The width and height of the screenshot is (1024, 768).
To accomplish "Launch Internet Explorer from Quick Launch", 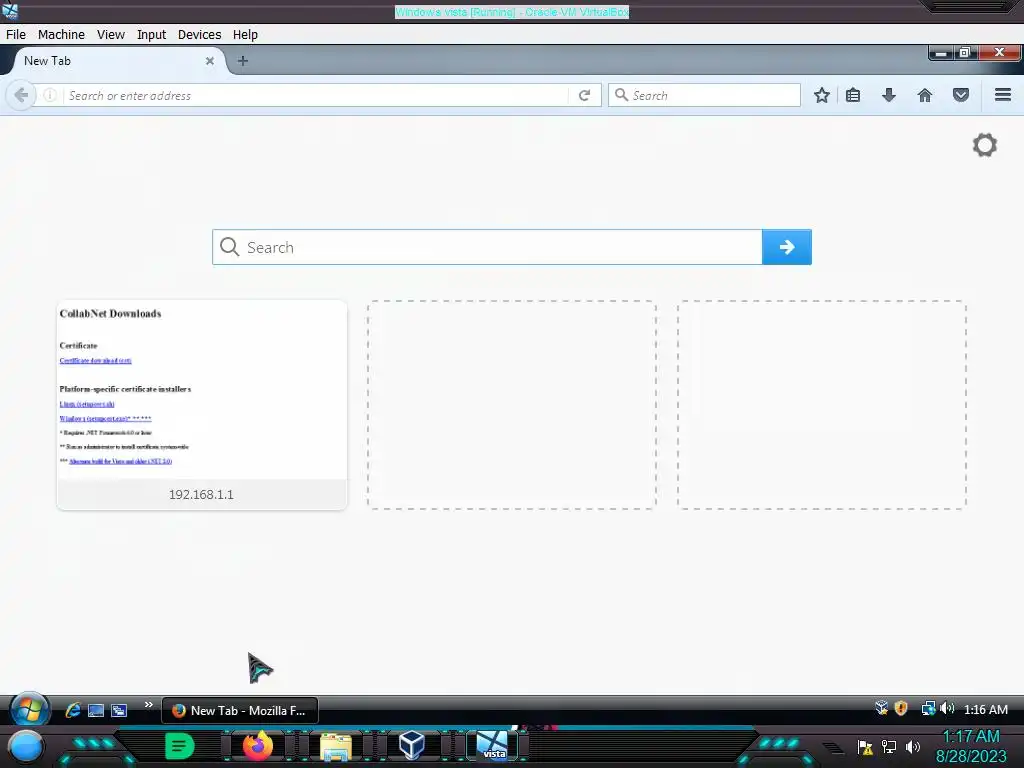I will (x=72, y=710).
